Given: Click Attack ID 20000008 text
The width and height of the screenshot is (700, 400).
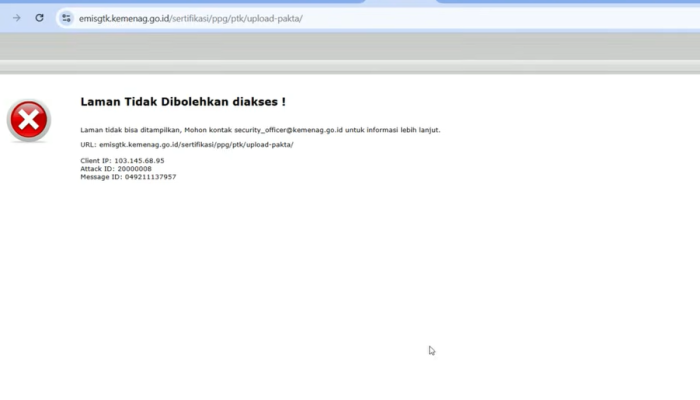Looking at the screenshot, I should [116, 169].
